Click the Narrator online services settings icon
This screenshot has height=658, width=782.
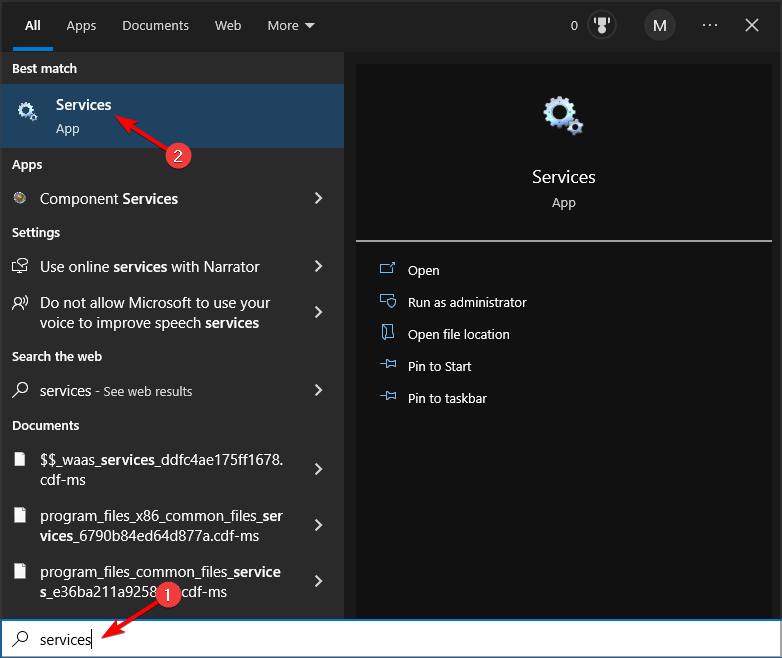click(20, 266)
